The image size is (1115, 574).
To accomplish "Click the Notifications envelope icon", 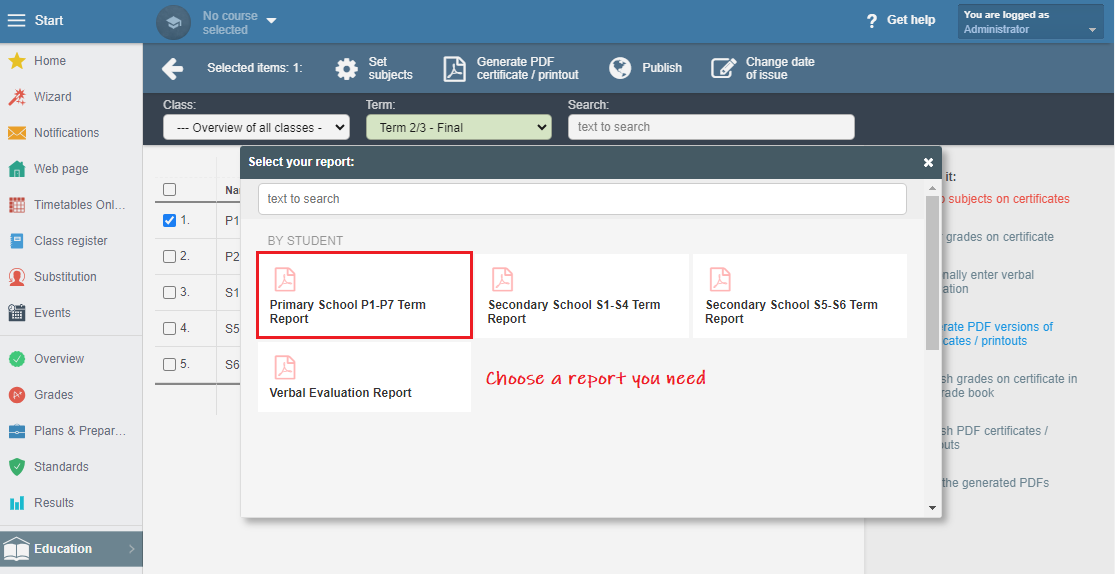I will [17, 133].
